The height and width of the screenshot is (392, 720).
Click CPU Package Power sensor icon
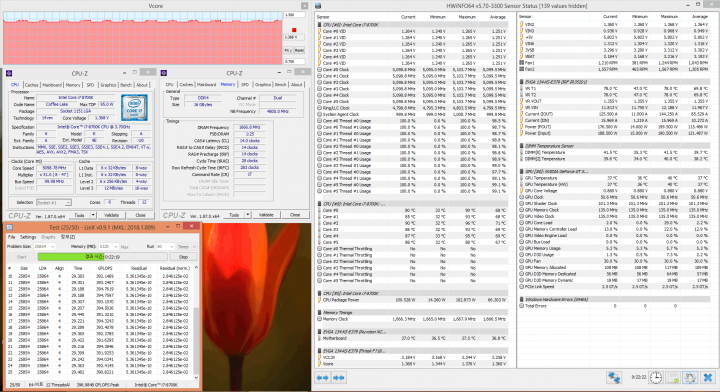[320, 300]
